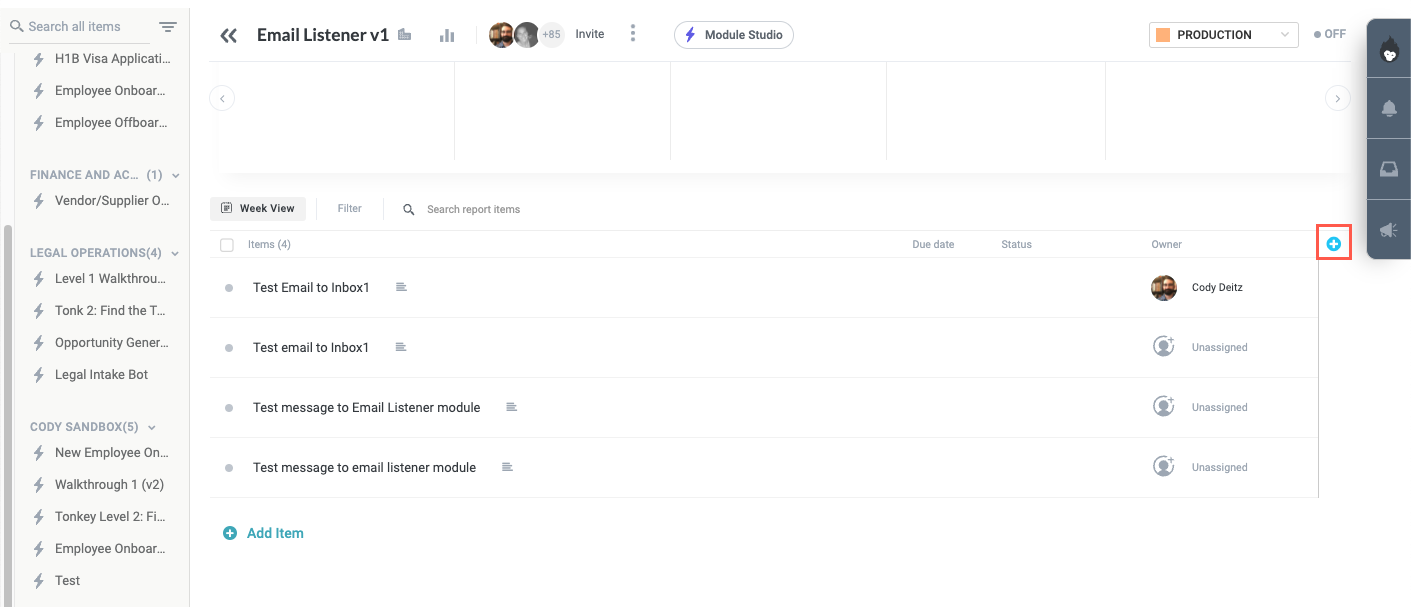Screen dimensions: 1411x607
Task: Click the announcements megaphone icon
Action: click(1388, 228)
